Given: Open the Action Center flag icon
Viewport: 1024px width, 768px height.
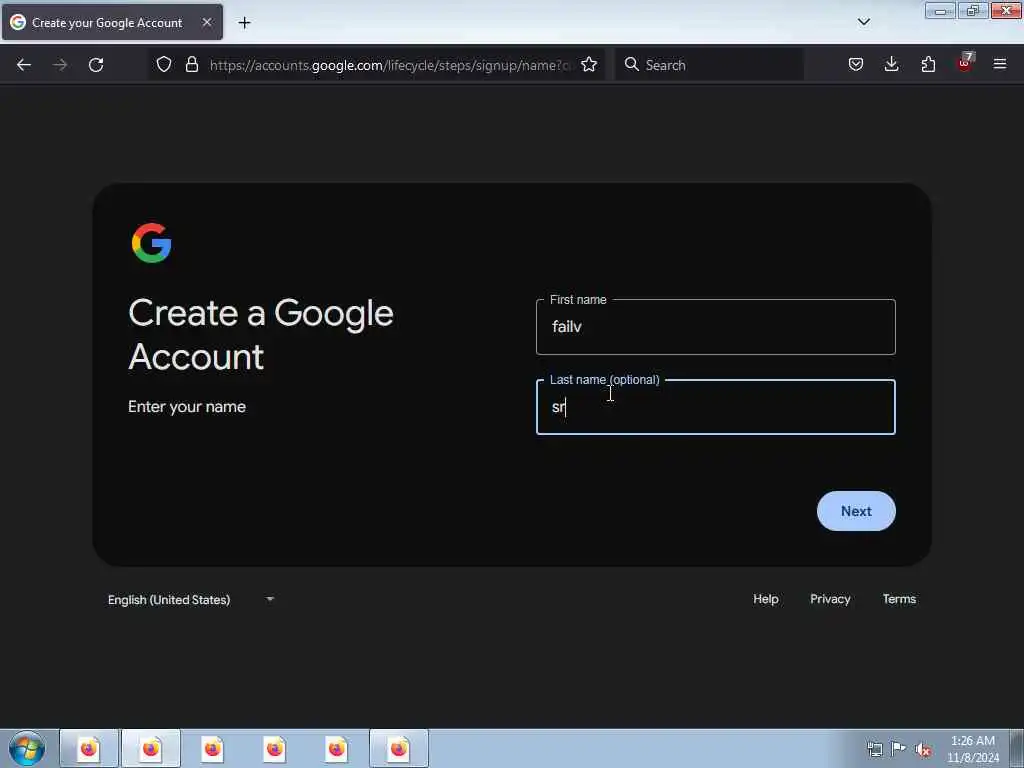Looking at the screenshot, I should point(899,749).
